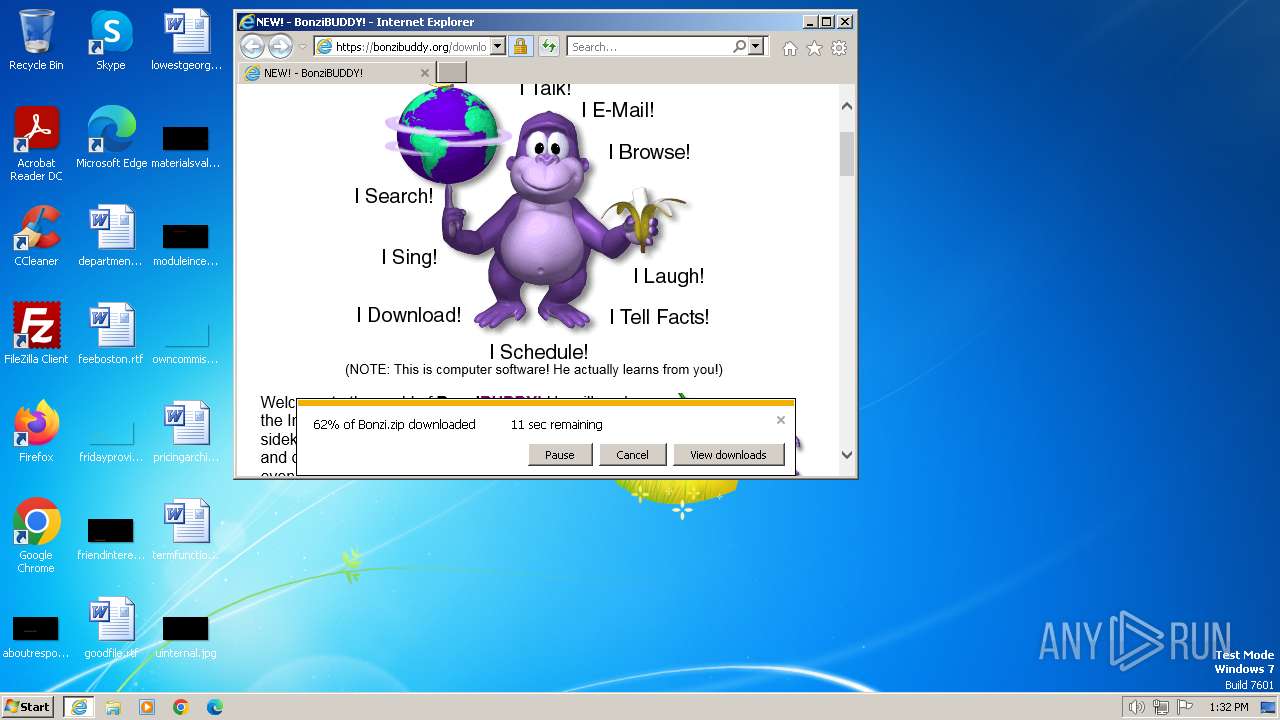Select the pricingarchi... Word document icon

coord(186,432)
